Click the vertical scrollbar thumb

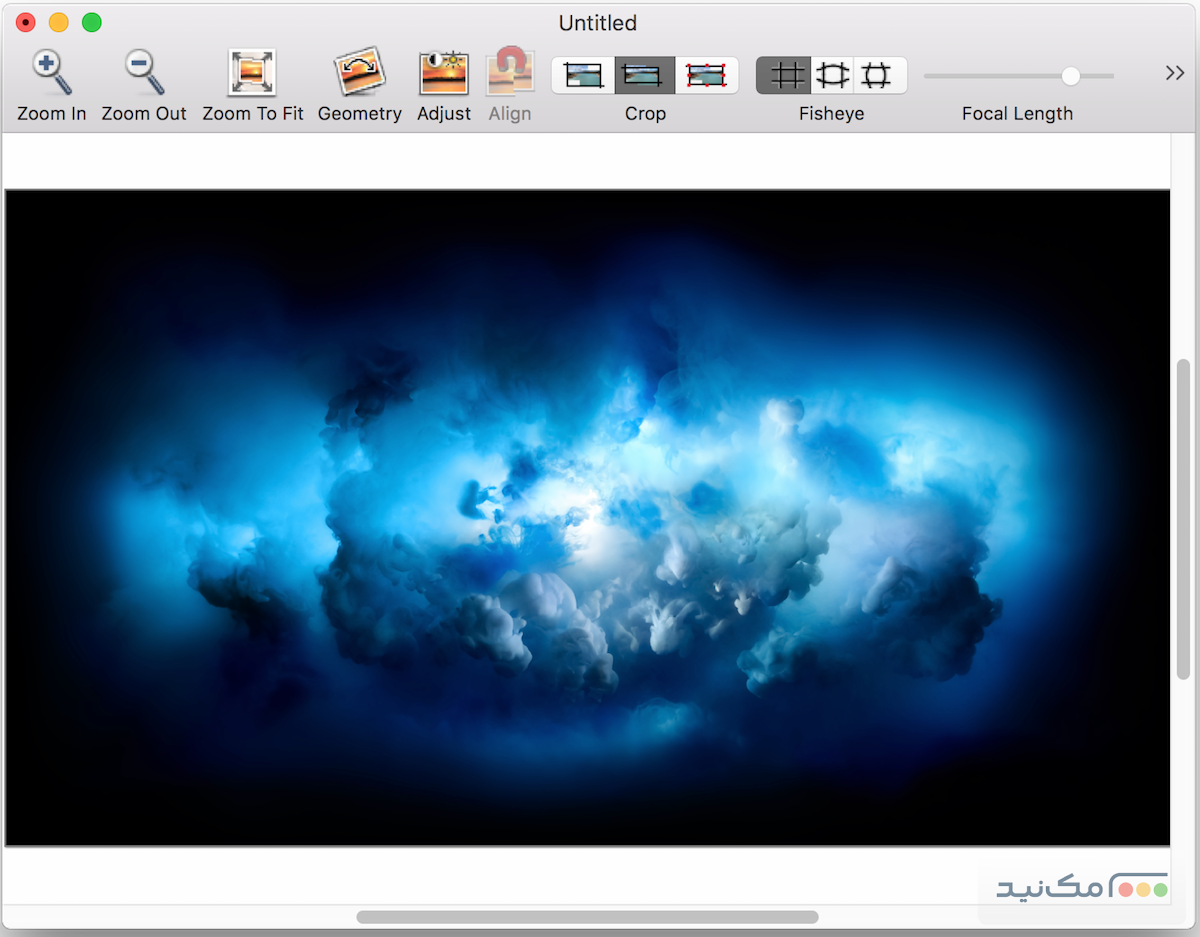click(1183, 519)
